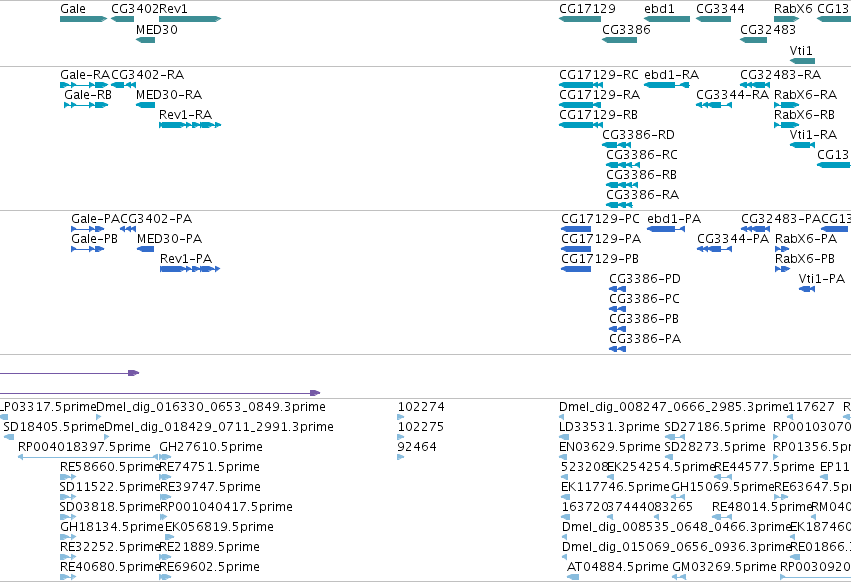Select the SD11522.5prime EST glyph
Screen dimensions: 851x582
tap(68, 497)
